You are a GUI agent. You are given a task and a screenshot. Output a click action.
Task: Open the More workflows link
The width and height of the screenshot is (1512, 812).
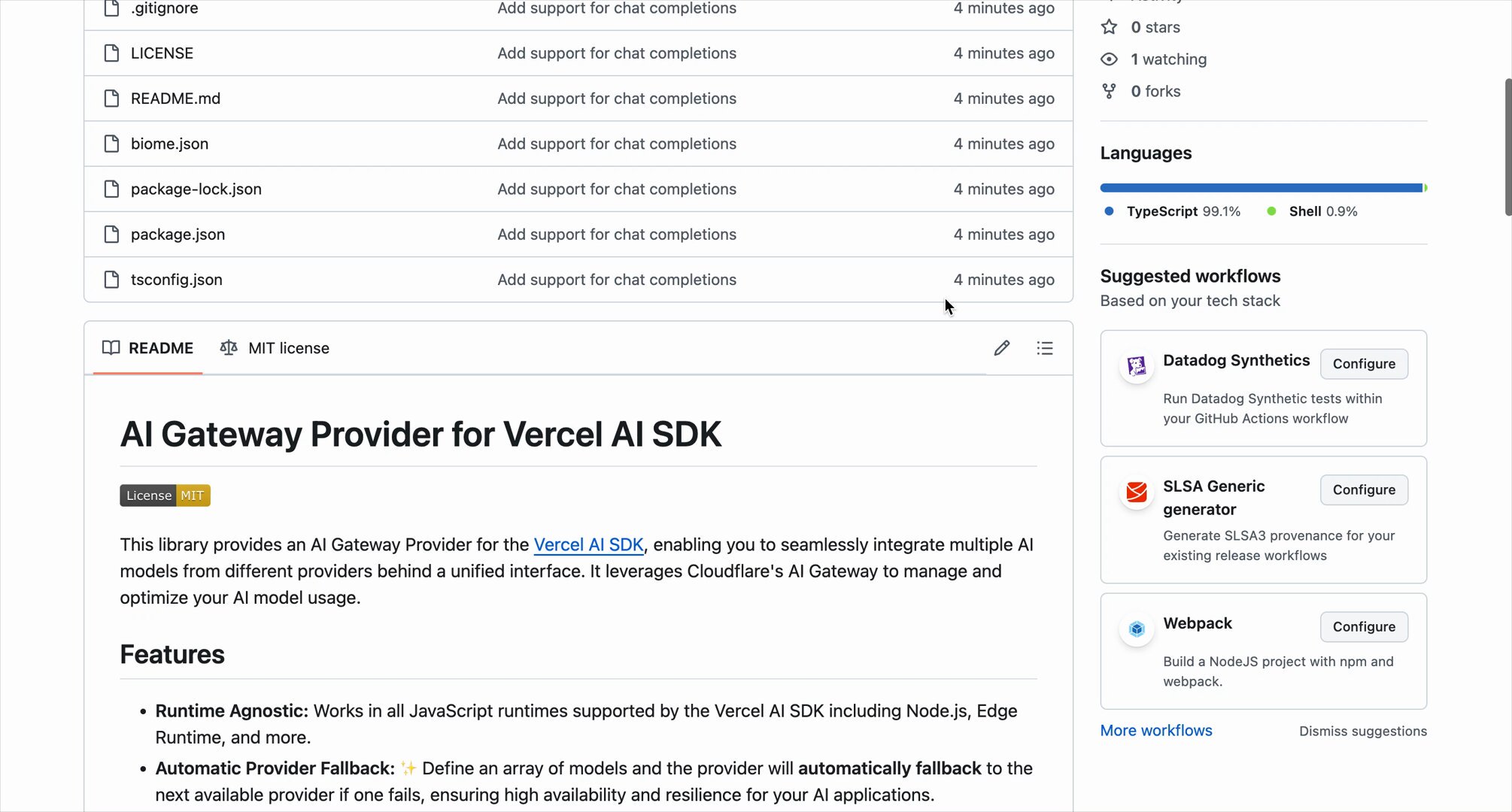[x=1155, y=731]
